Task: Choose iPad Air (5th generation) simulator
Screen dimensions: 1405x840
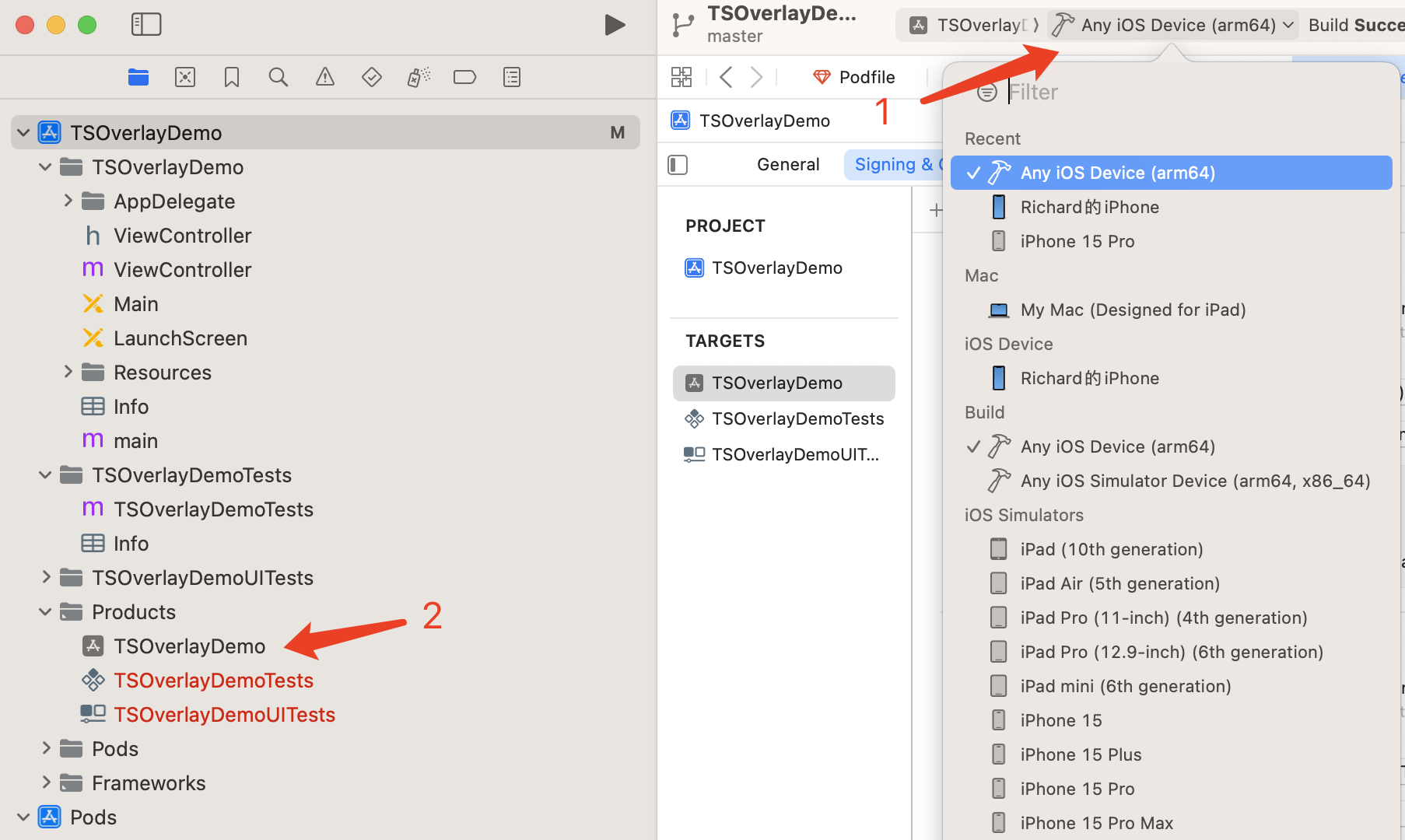Action: point(1171,583)
